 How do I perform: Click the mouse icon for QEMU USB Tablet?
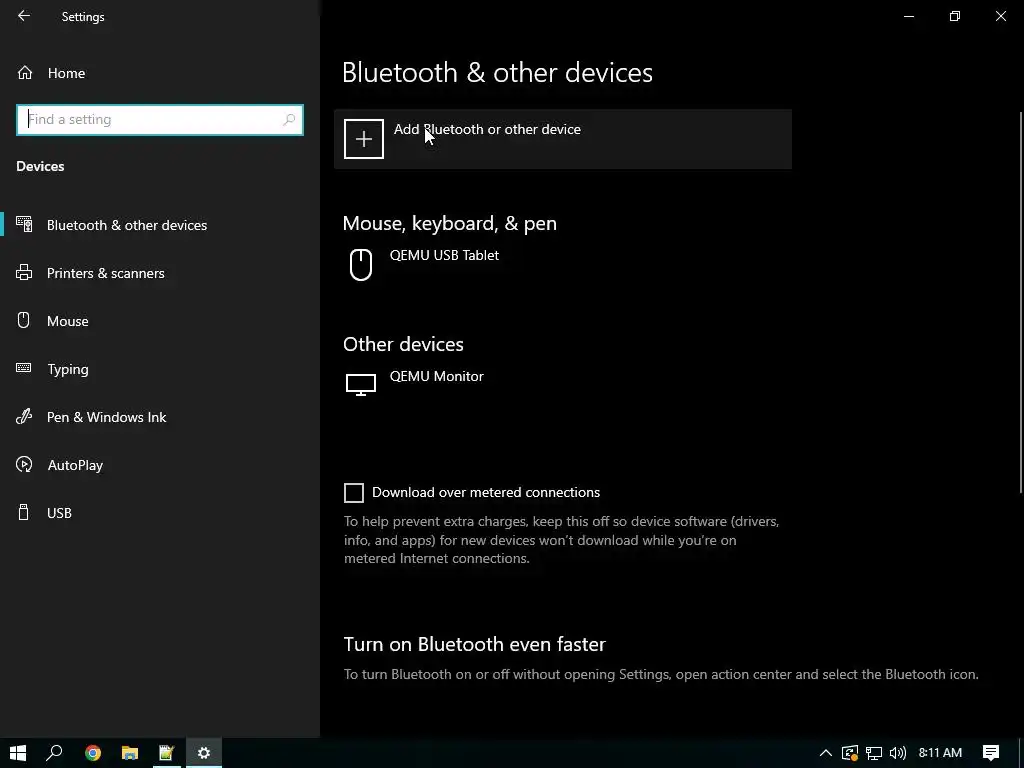[x=361, y=264]
